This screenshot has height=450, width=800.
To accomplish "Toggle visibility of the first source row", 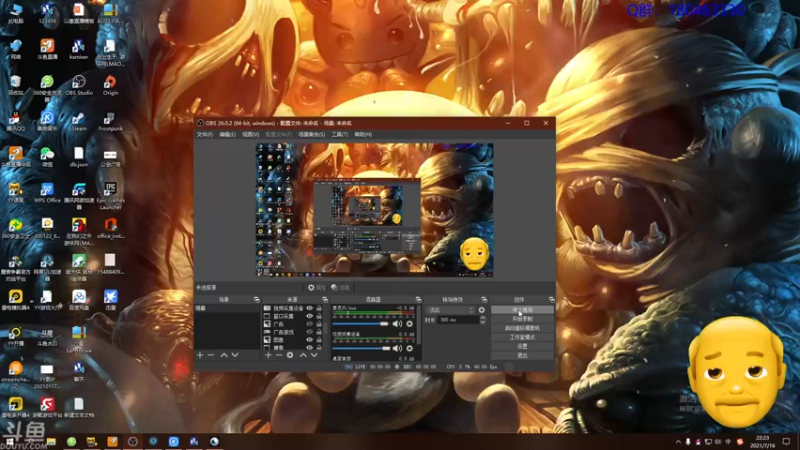I will tap(309, 308).
